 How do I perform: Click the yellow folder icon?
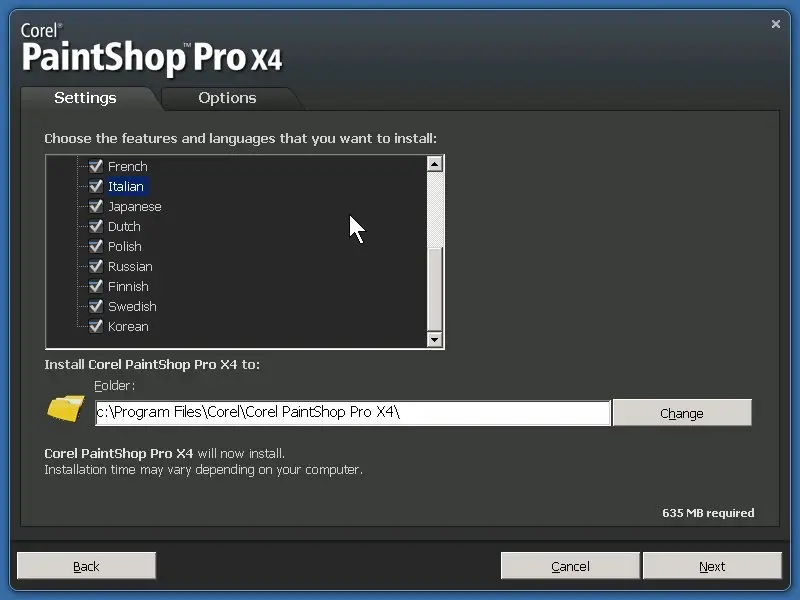point(66,408)
